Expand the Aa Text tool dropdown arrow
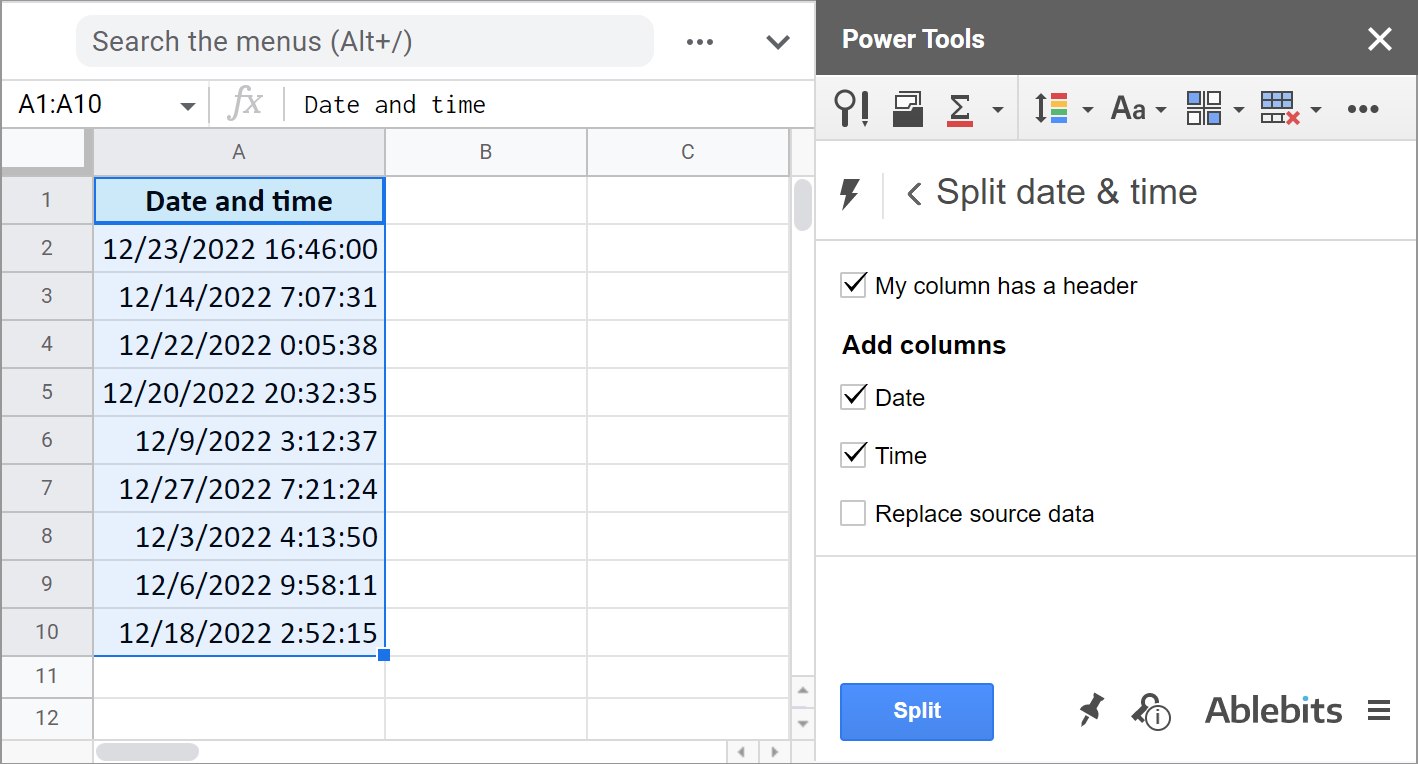 pyautogui.click(x=1161, y=109)
